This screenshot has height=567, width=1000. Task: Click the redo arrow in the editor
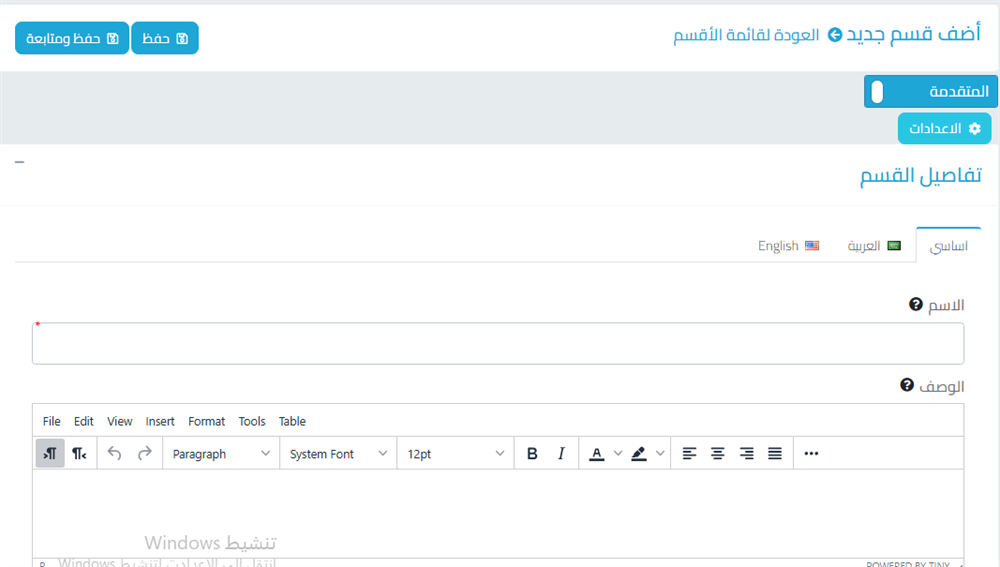(x=144, y=454)
